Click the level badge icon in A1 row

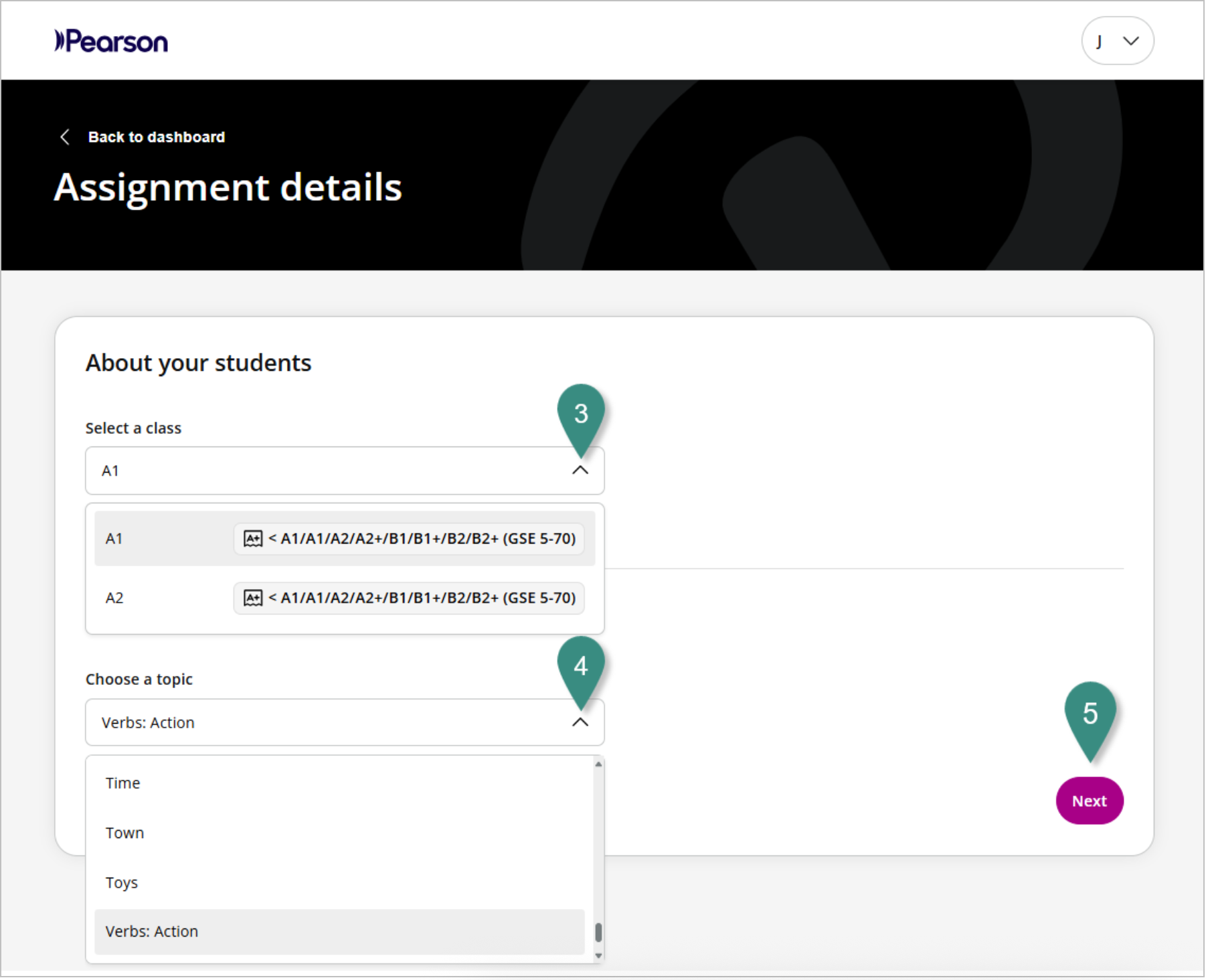253,539
